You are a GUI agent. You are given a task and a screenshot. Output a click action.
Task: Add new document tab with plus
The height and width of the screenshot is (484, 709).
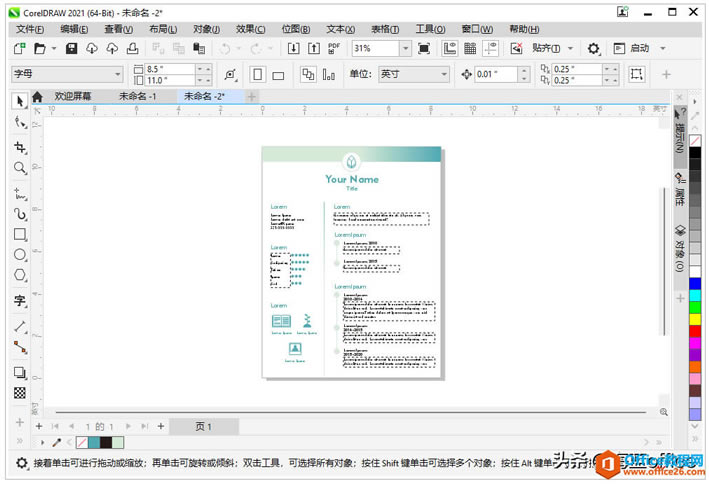(252, 96)
